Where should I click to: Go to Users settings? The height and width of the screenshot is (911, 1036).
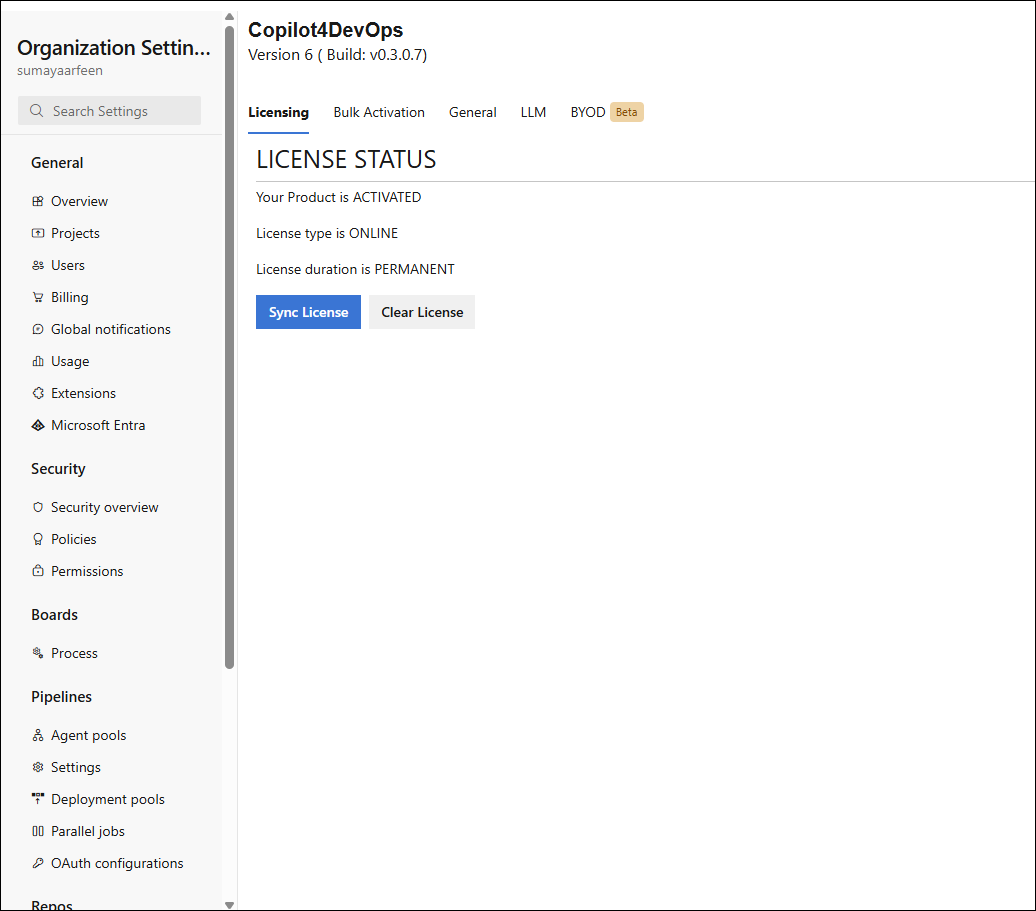pos(67,265)
